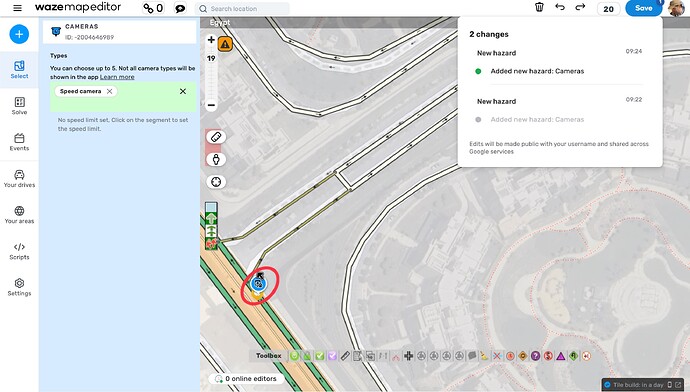Open the Settings tab
690x392 pixels.
tap(19, 287)
